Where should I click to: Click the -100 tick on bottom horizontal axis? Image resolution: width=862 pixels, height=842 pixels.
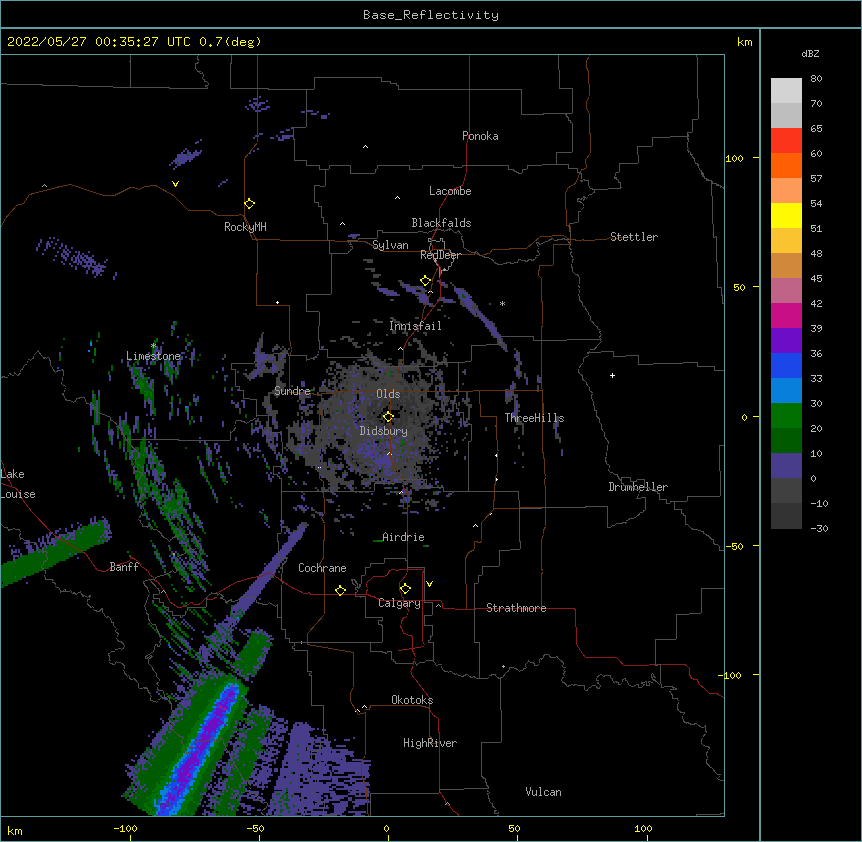click(x=125, y=829)
